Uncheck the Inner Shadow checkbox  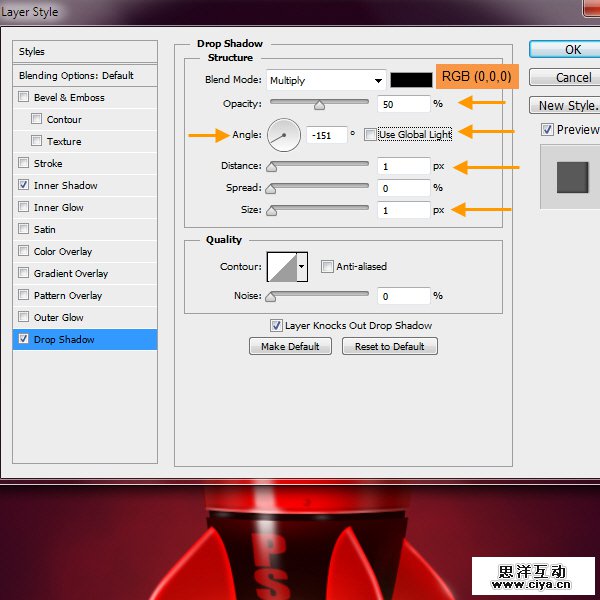click(23, 185)
